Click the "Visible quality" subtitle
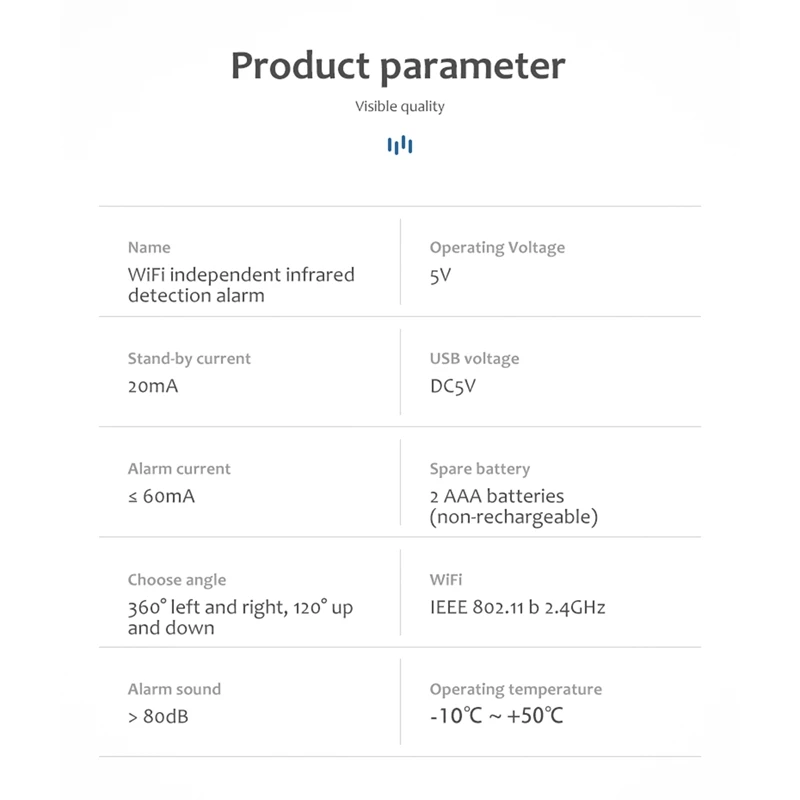This screenshot has height=800, width=800. click(x=400, y=107)
